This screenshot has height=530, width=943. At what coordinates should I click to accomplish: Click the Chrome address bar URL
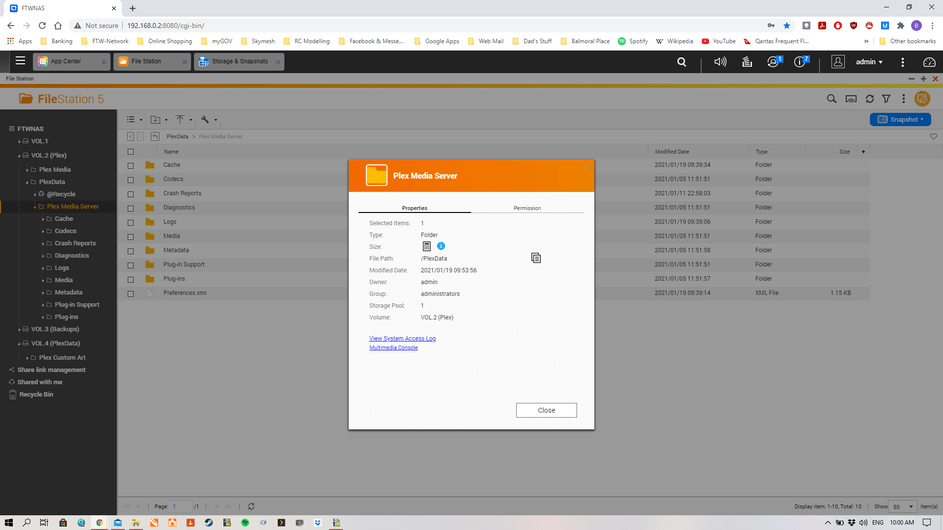(x=165, y=25)
